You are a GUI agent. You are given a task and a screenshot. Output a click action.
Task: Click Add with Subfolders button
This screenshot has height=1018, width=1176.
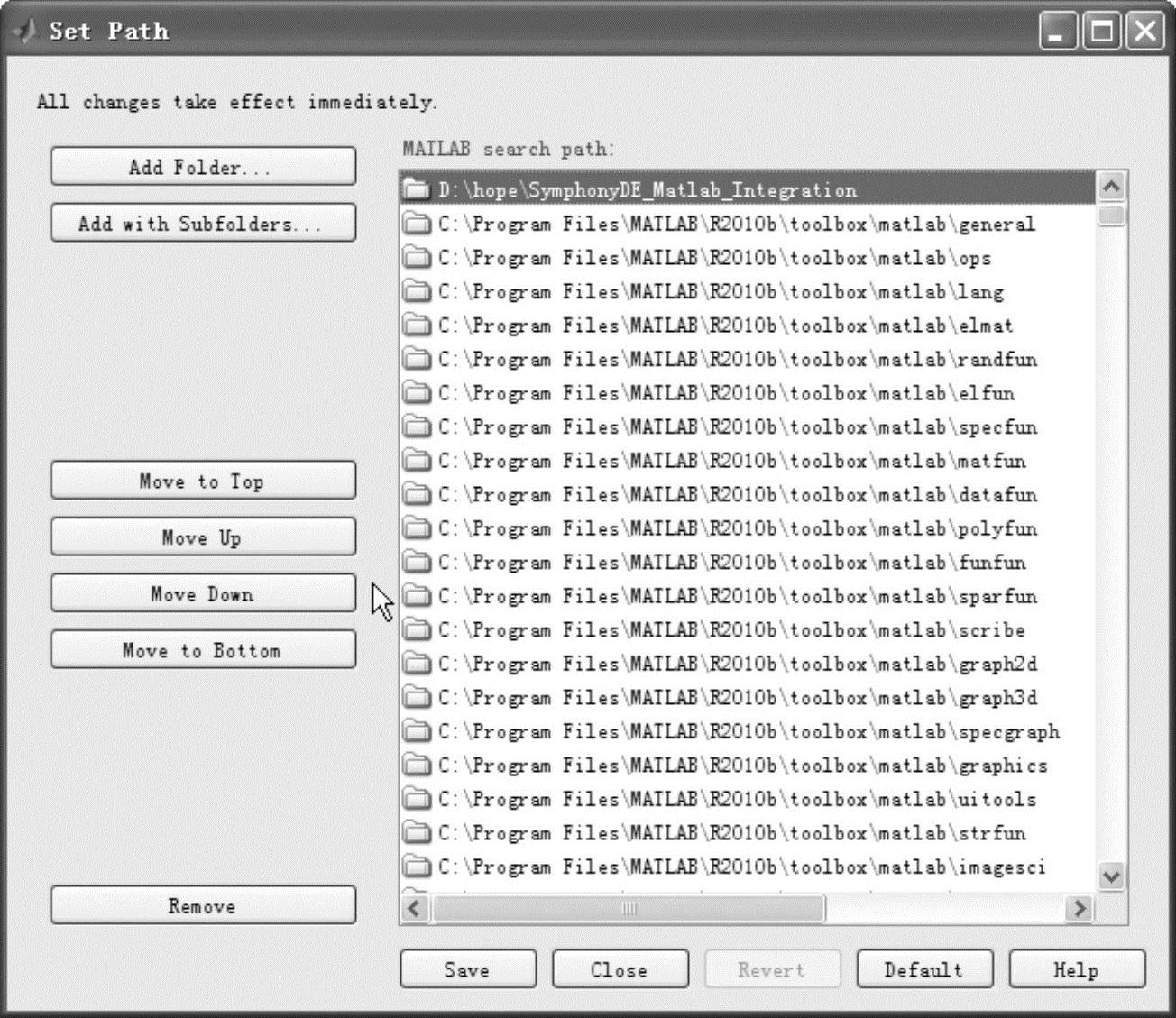pyautogui.click(x=203, y=224)
